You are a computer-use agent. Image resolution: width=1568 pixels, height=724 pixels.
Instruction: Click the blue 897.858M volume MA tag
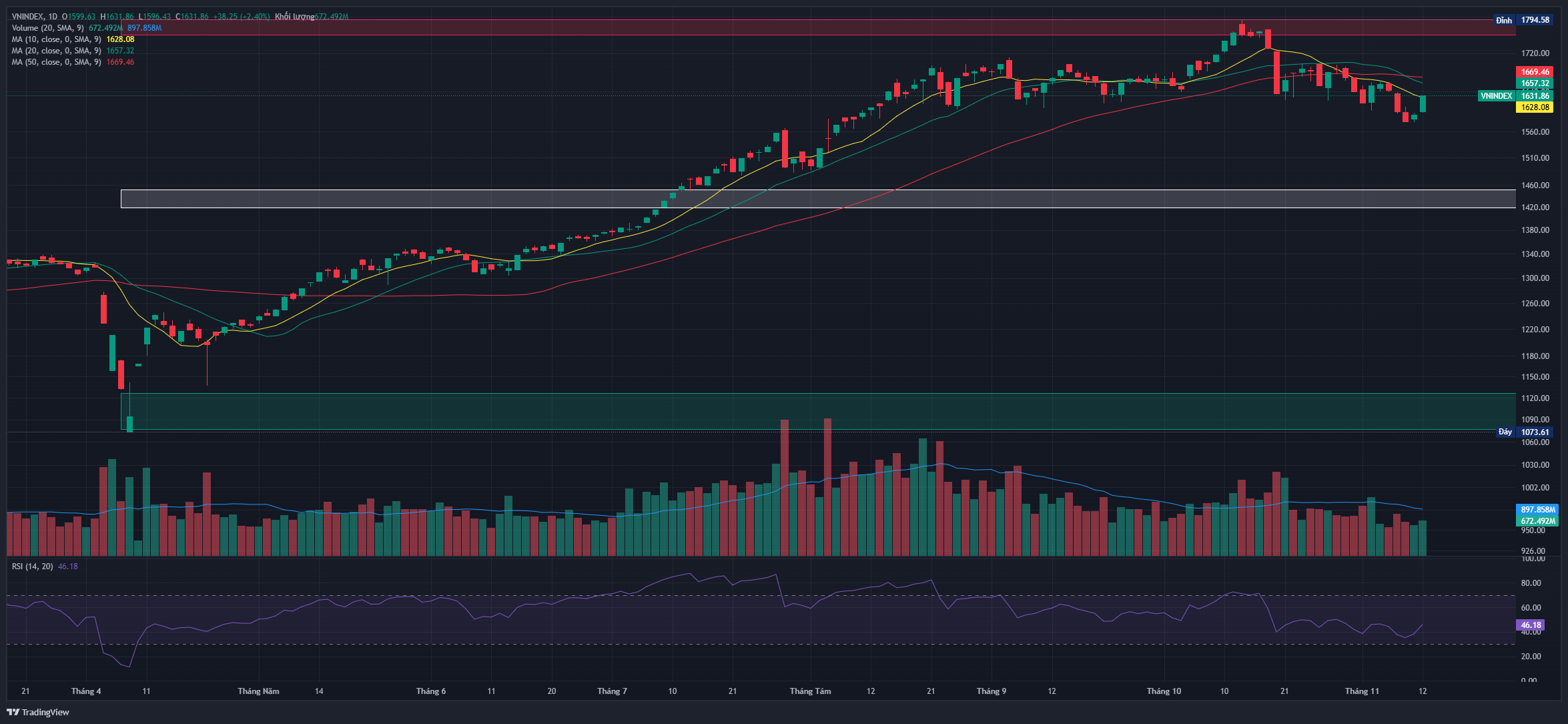[x=1537, y=509]
